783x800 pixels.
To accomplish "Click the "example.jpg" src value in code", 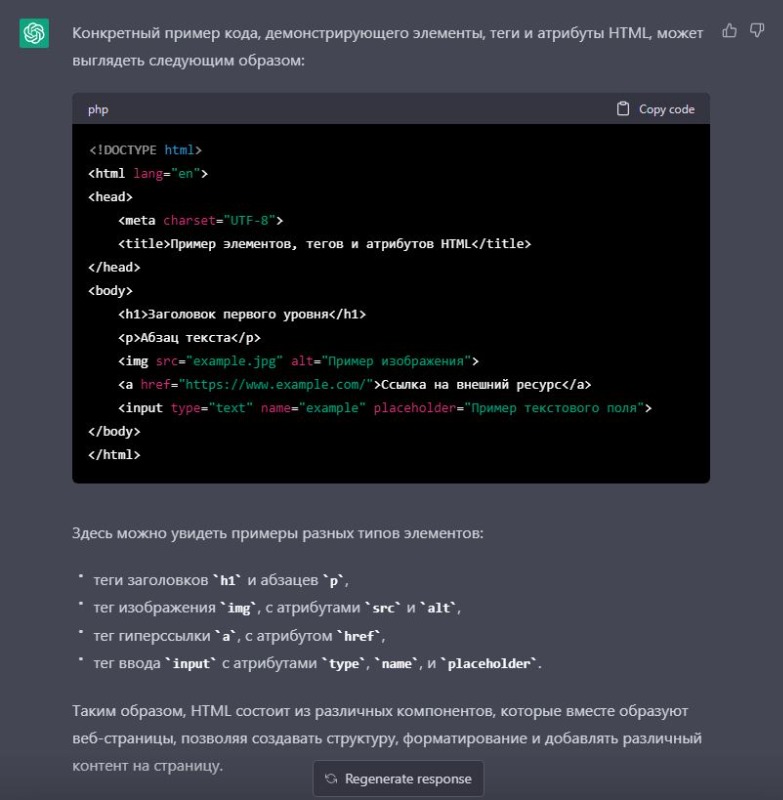I will click(x=233, y=361).
